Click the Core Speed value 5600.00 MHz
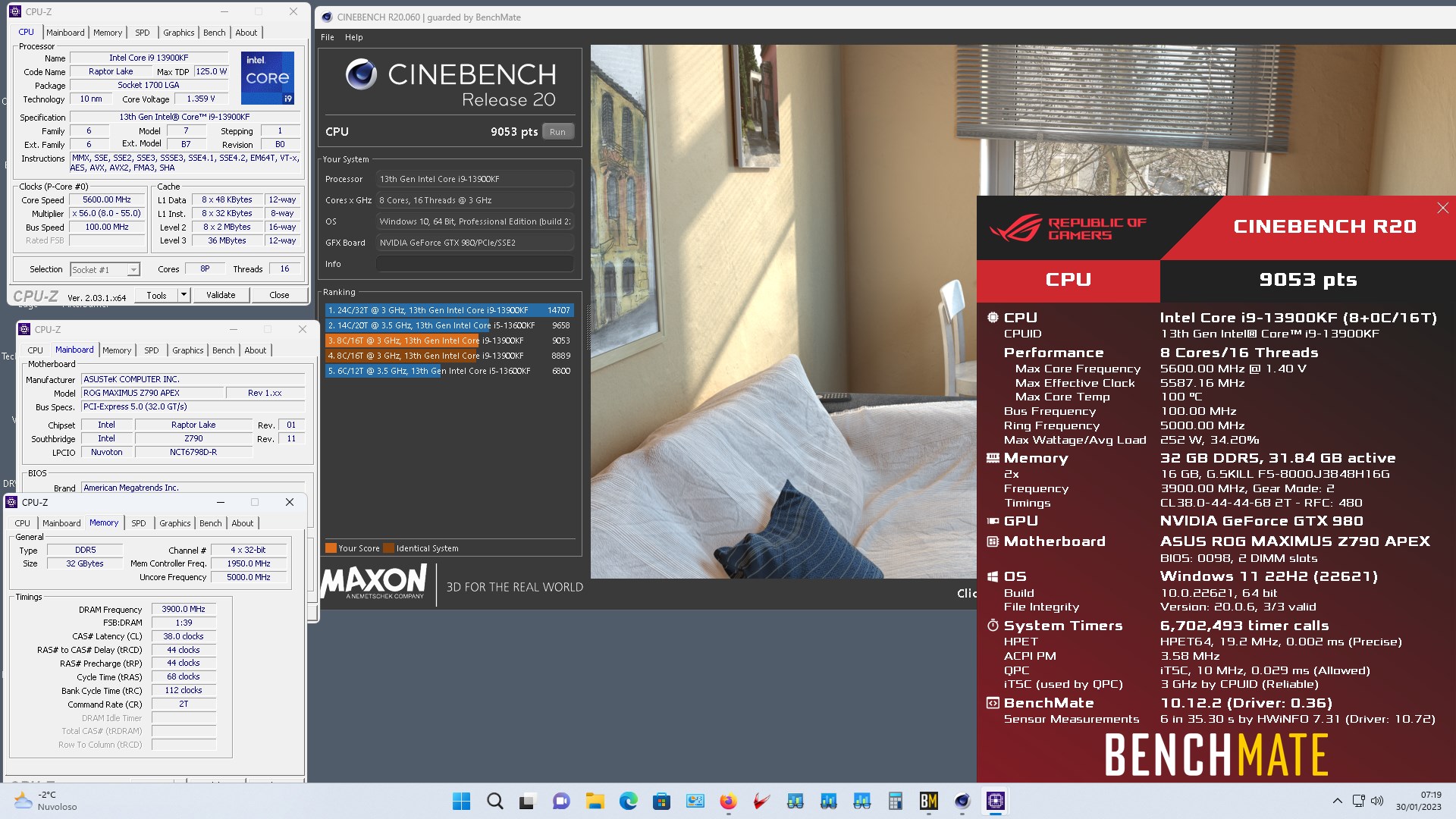 click(107, 200)
